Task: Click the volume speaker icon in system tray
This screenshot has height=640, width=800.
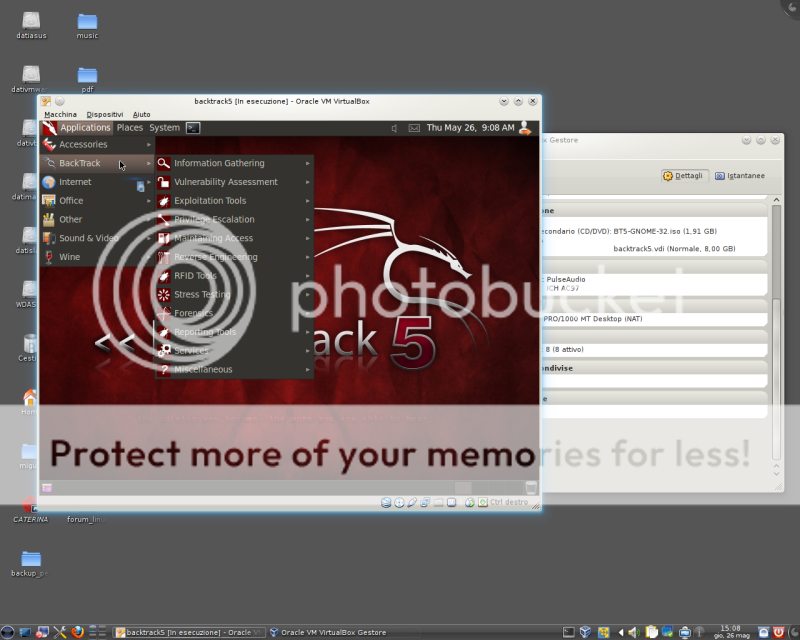Action: click(634, 633)
